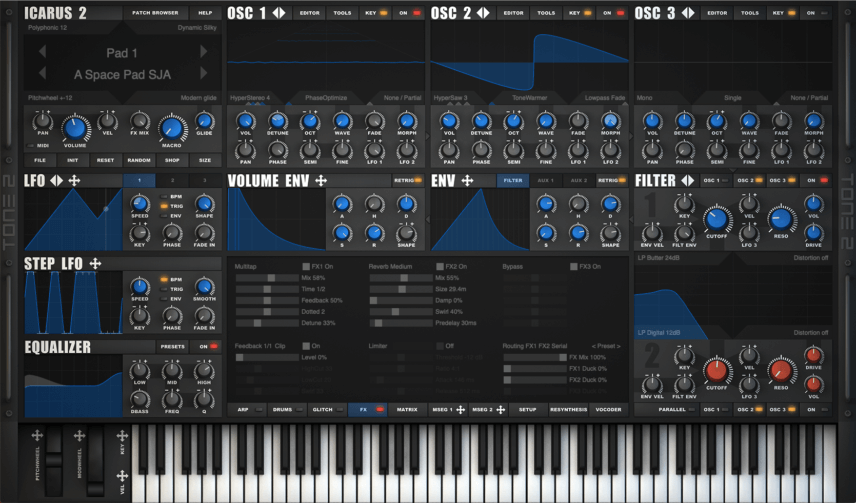Open the PATCH BROWSER
The width and height of the screenshot is (856, 503).
[x=155, y=13]
